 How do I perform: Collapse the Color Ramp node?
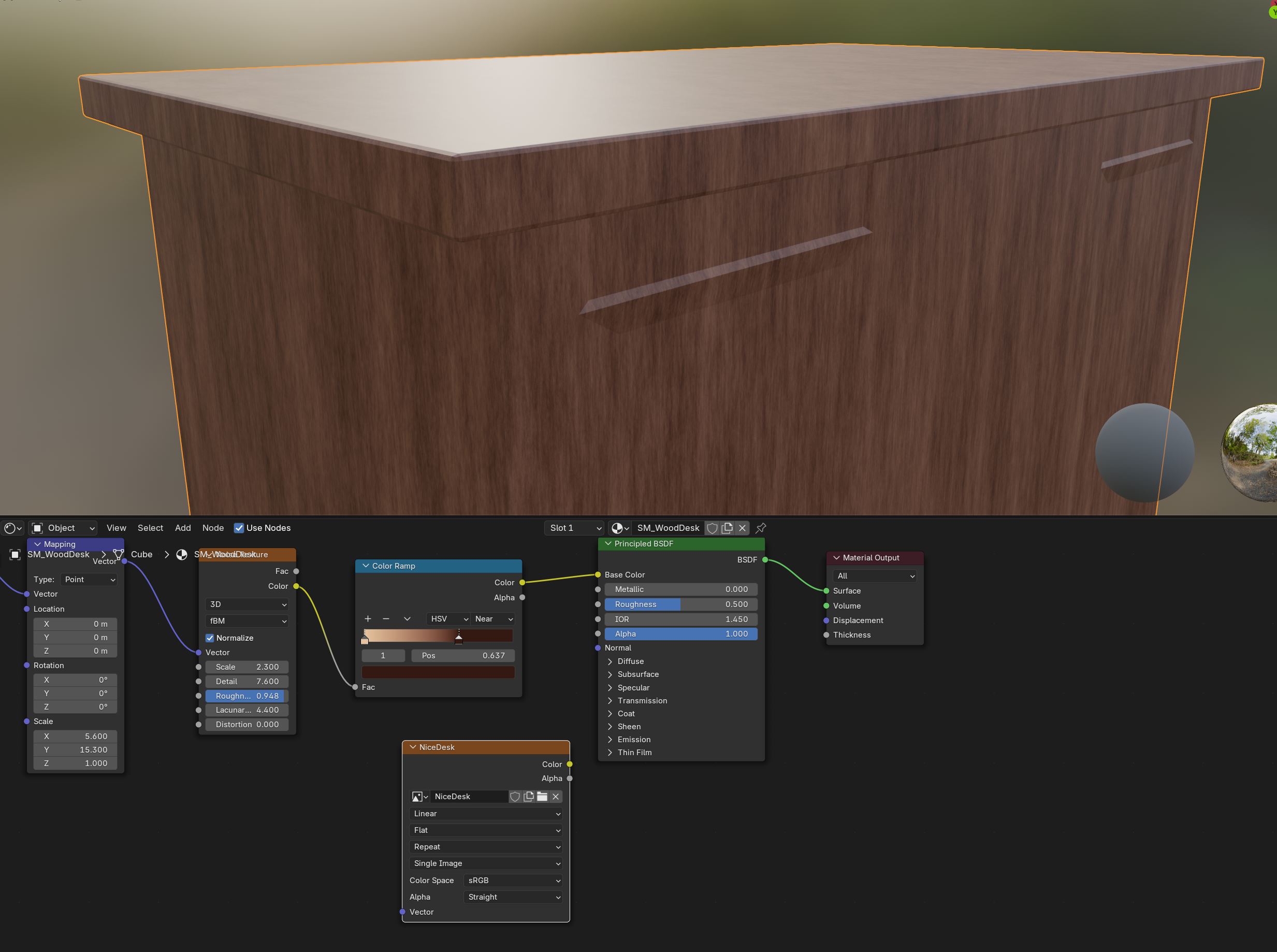(365, 566)
